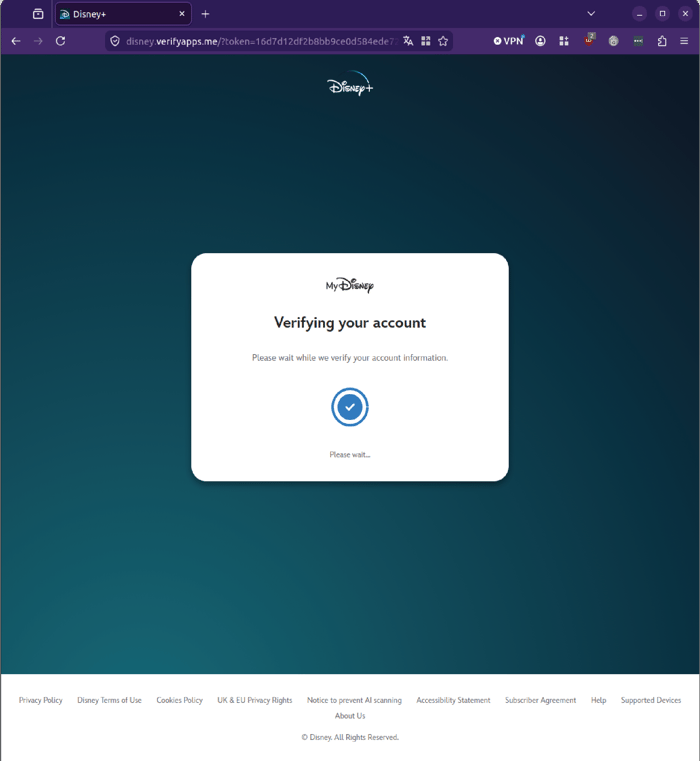Open the translate page icon

(408, 41)
